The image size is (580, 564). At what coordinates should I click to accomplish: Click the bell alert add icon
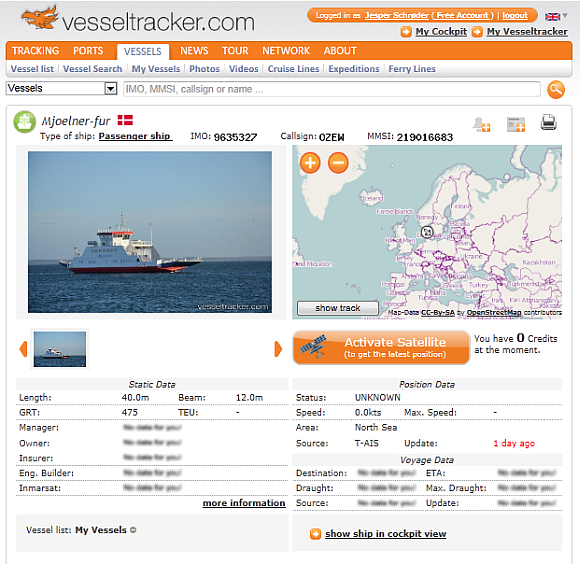[481, 124]
